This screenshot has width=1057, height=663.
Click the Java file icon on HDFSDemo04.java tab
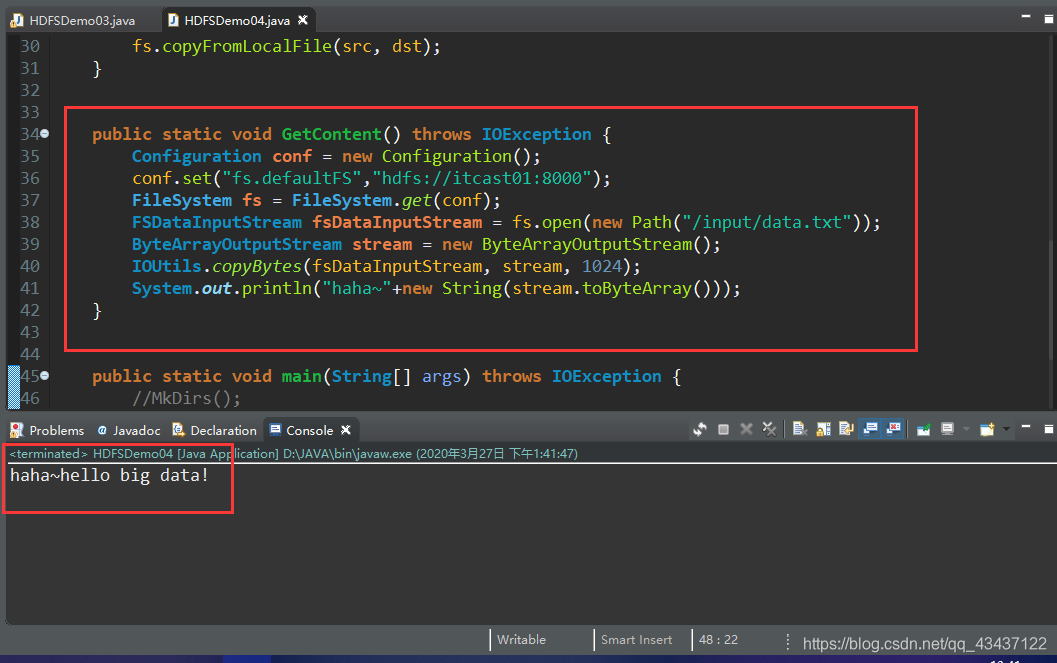[x=173, y=20]
